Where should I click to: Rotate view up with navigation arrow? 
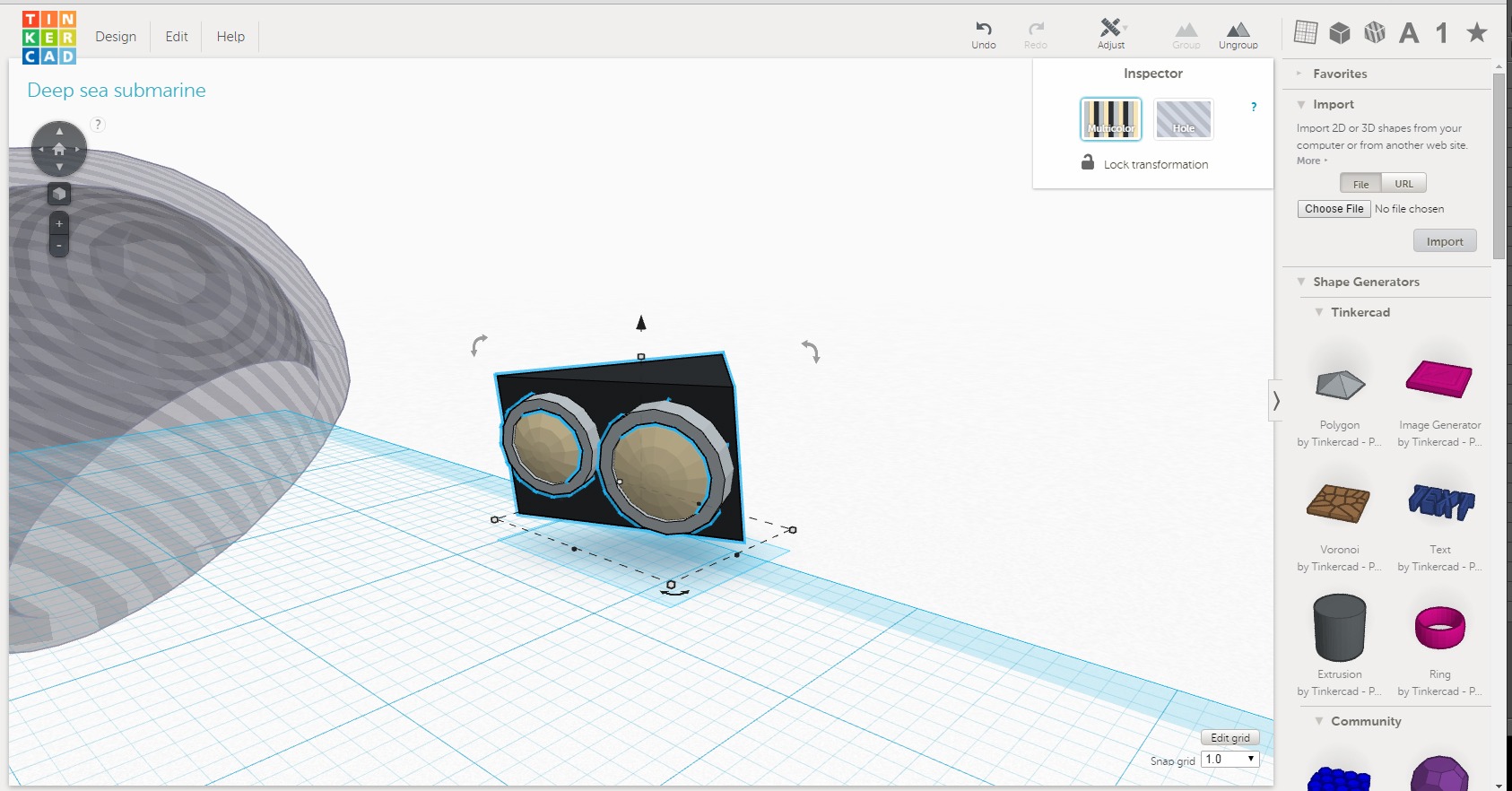tap(59, 131)
